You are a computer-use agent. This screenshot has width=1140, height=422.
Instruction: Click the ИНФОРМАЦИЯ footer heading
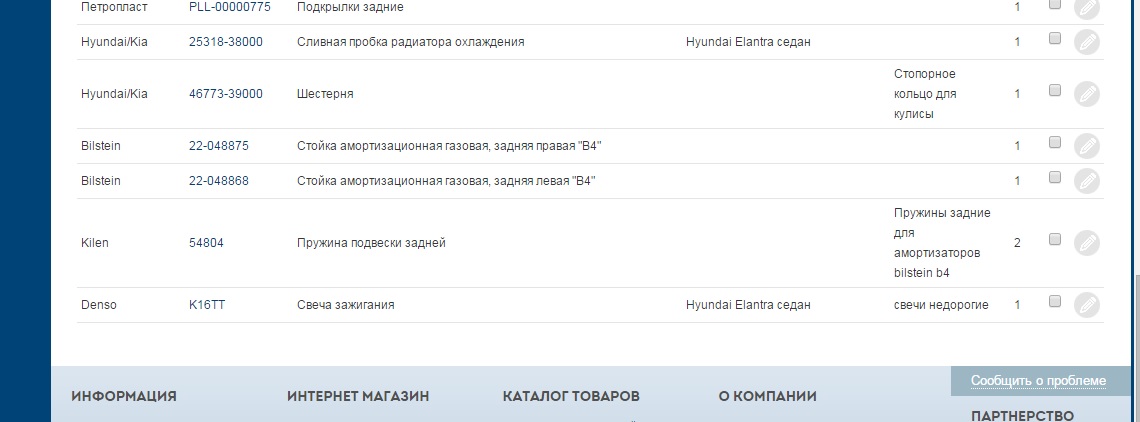pyautogui.click(x=124, y=397)
